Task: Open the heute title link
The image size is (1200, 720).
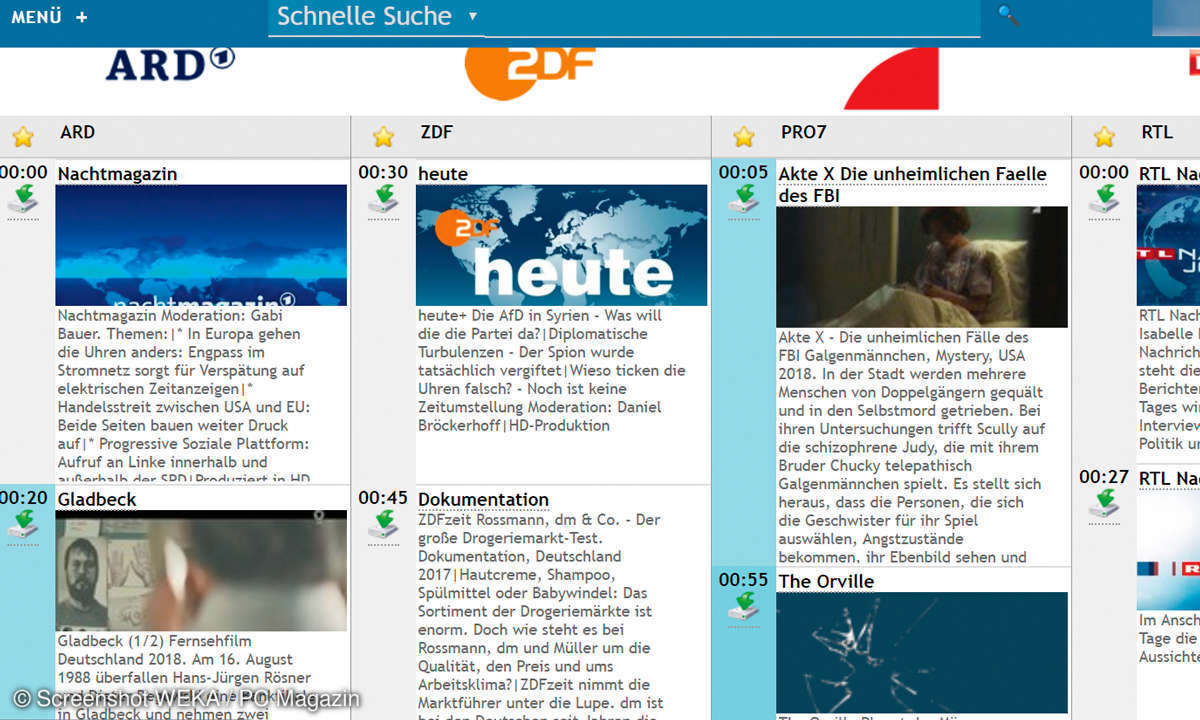Action: tap(443, 174)
